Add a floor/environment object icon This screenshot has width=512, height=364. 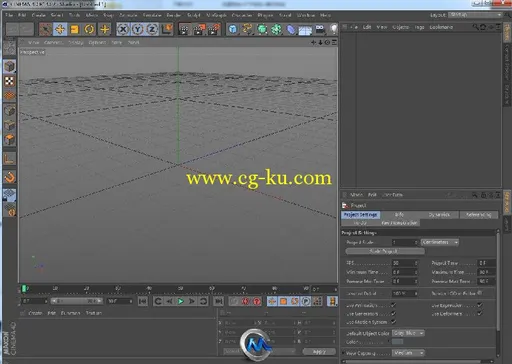305,30
